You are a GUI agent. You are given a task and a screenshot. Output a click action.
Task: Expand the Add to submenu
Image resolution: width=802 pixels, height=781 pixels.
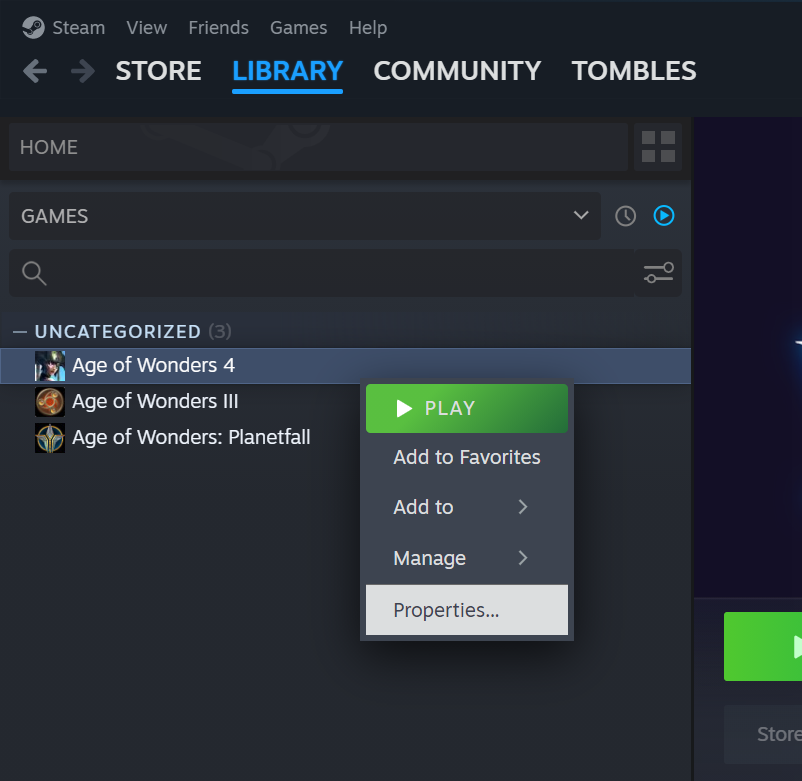tap(467, 507)
